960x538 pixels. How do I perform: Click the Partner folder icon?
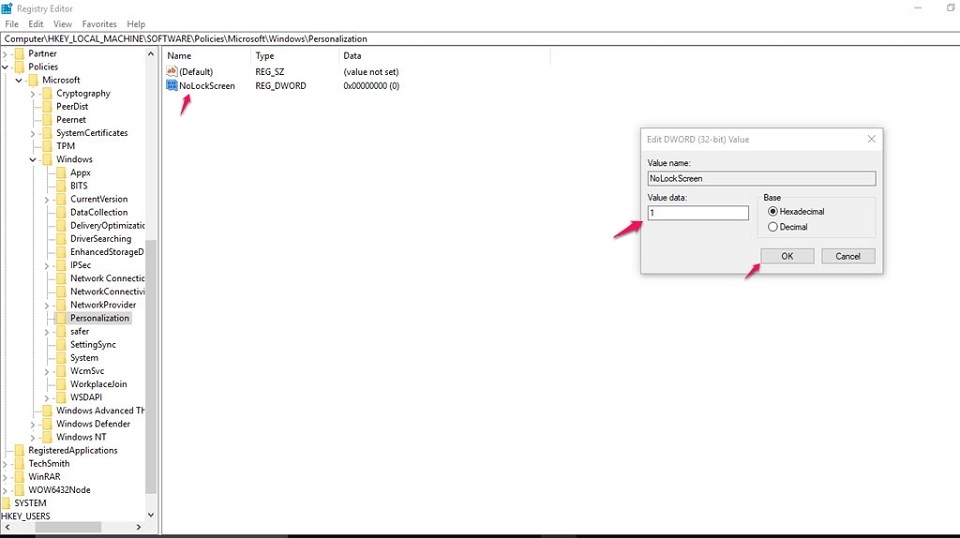(19, 53)
